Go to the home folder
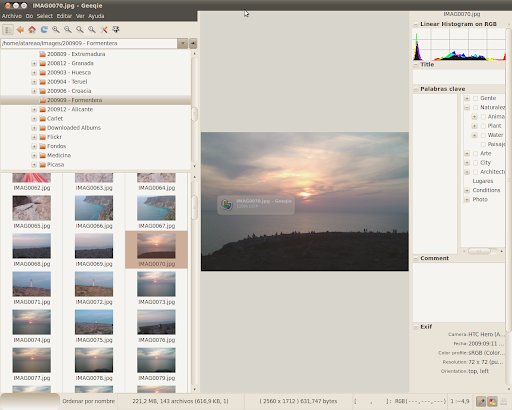Screen dimensions: 512x410 click(32, 30)
